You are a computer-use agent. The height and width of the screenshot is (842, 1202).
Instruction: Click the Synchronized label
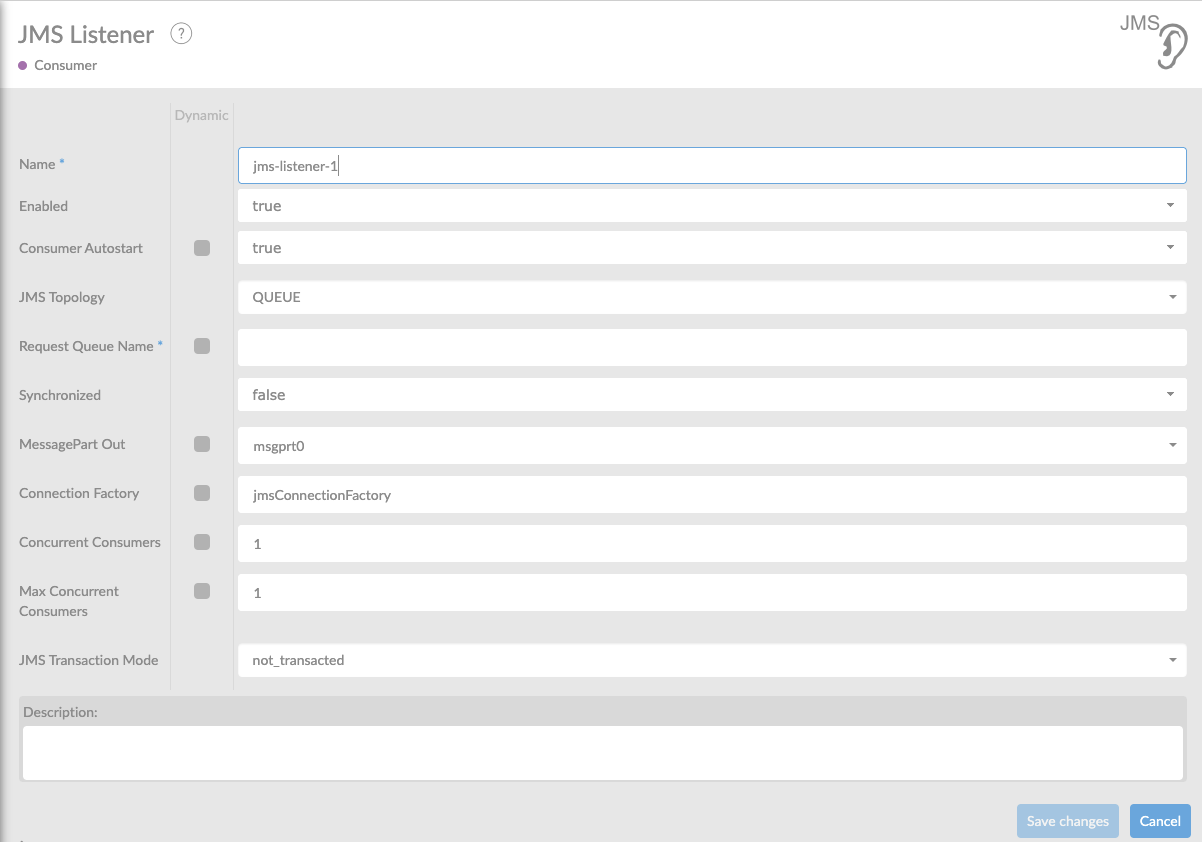pos(60,395)
